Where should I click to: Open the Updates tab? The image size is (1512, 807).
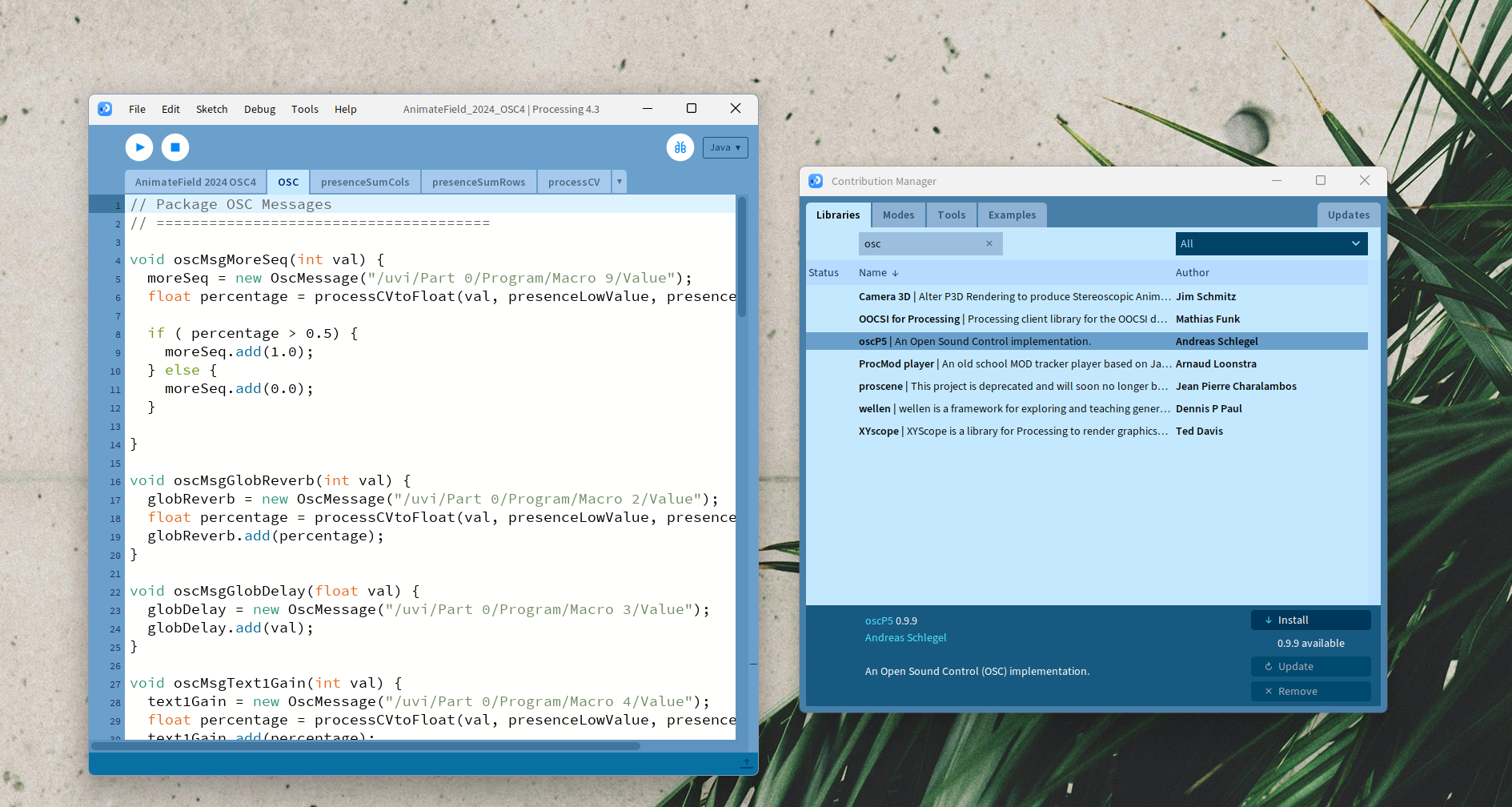1348,215
